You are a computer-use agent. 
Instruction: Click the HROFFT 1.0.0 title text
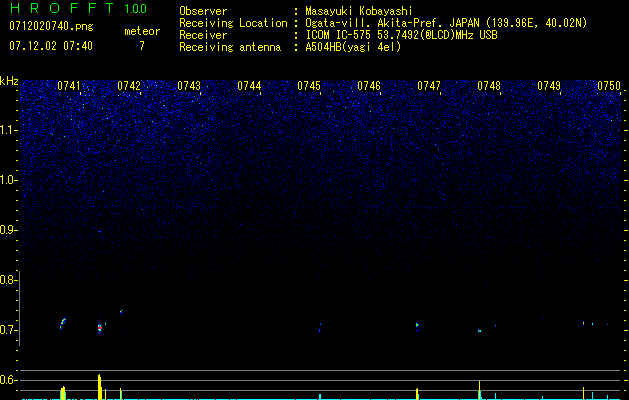coord(78,8)
